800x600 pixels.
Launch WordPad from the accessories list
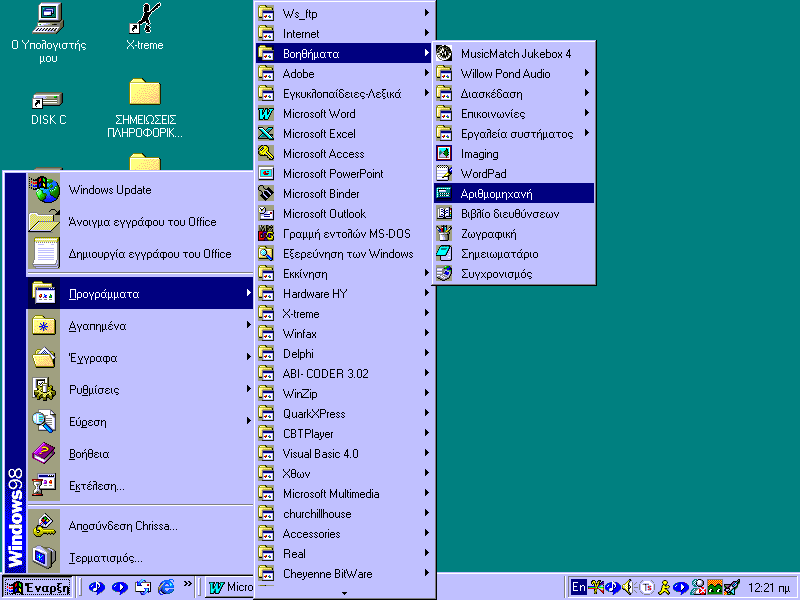click(x=483, y=173)
